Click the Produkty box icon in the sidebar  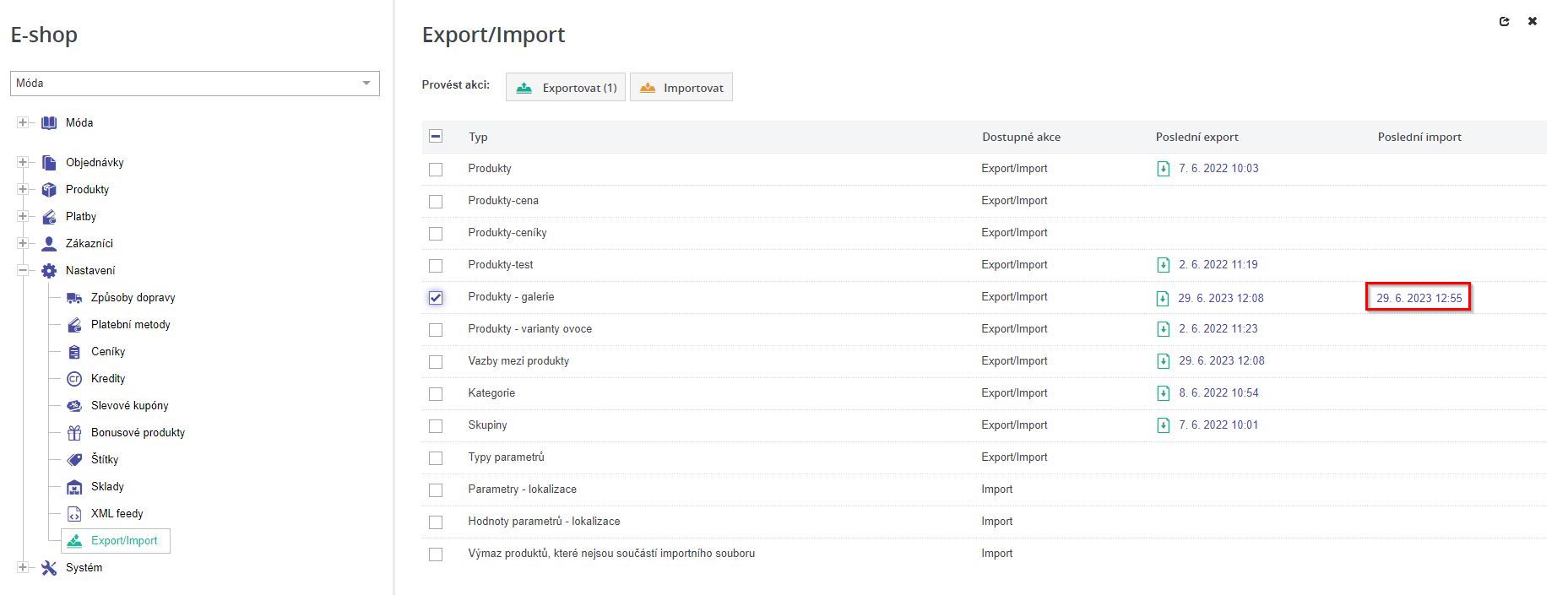pyautogui.click(x=49, y=189)
